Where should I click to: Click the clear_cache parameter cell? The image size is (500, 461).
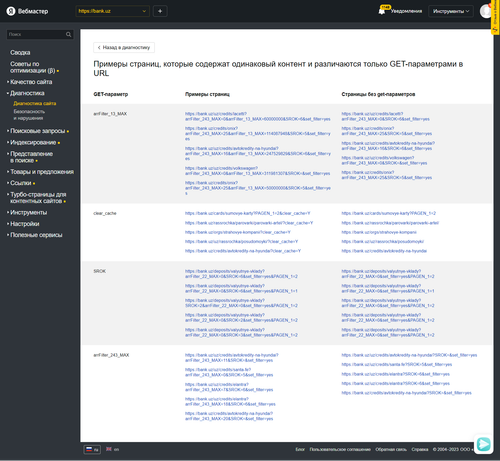click(x=105, y=213)
